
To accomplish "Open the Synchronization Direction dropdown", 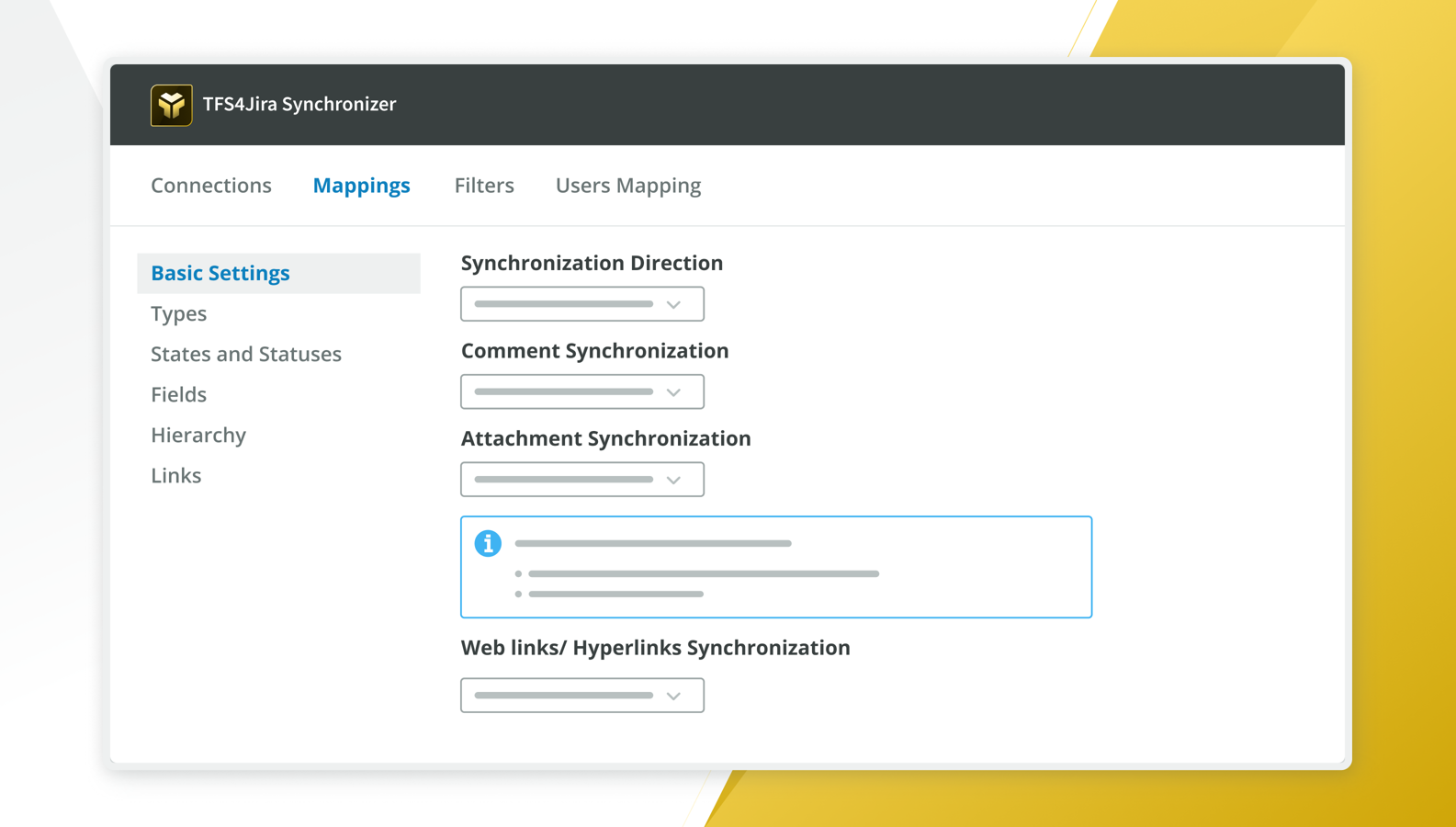I will (582, 304).
